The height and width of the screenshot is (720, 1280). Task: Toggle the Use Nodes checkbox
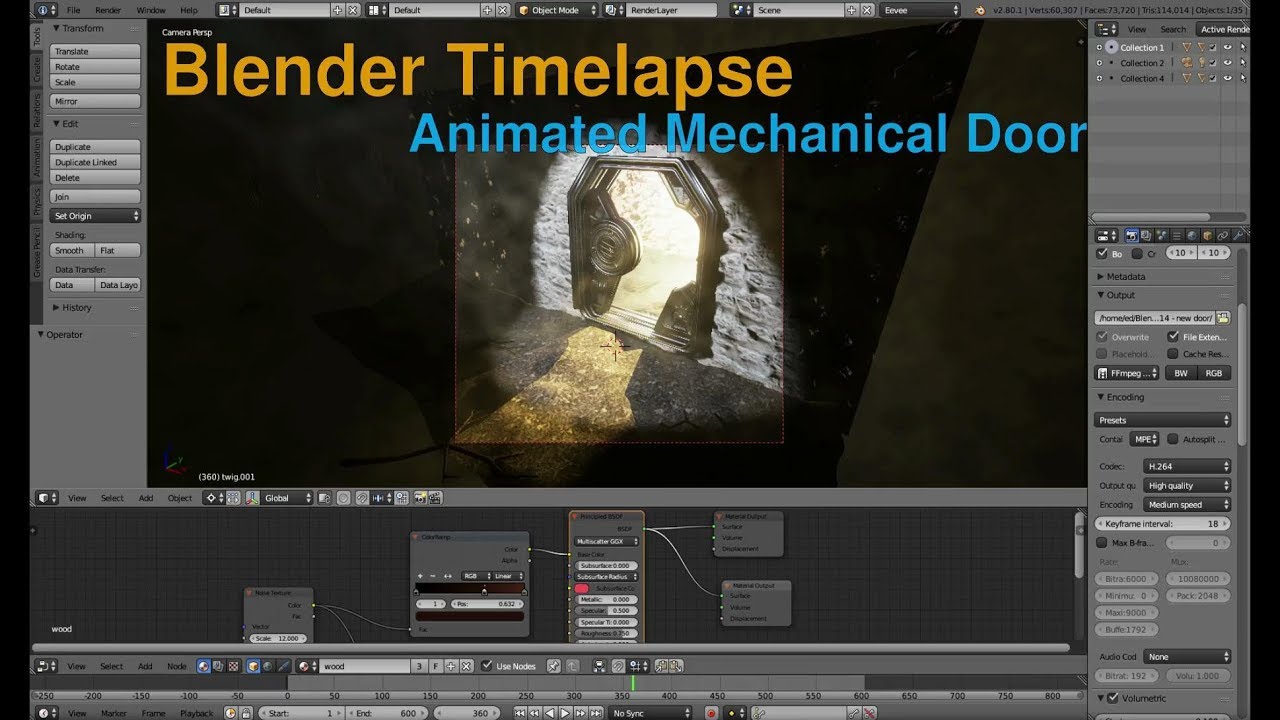point(487,666)
